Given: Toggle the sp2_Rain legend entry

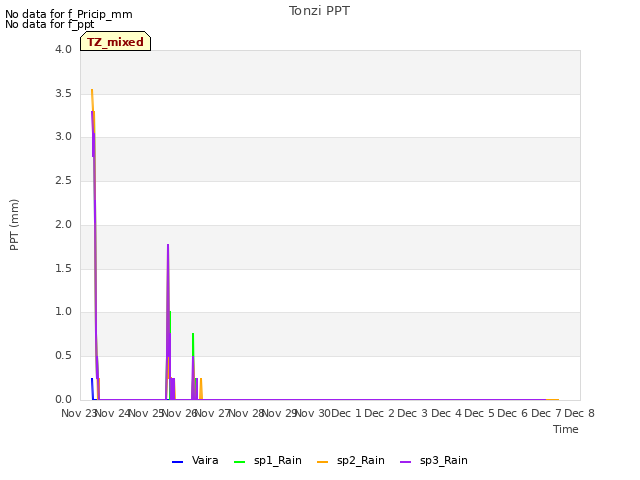Looking at the screenshot, I should point(351,461).
